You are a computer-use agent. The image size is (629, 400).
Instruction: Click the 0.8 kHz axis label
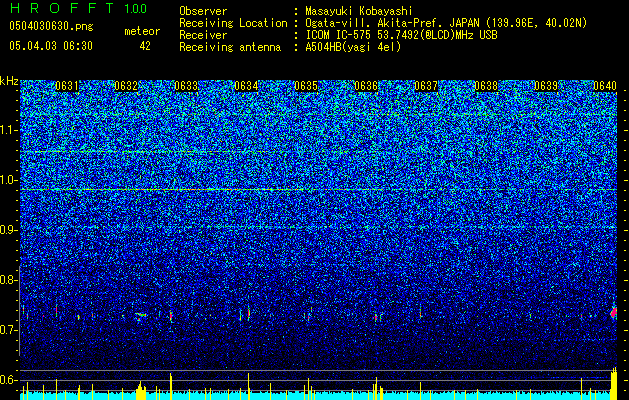pos(8,280)
